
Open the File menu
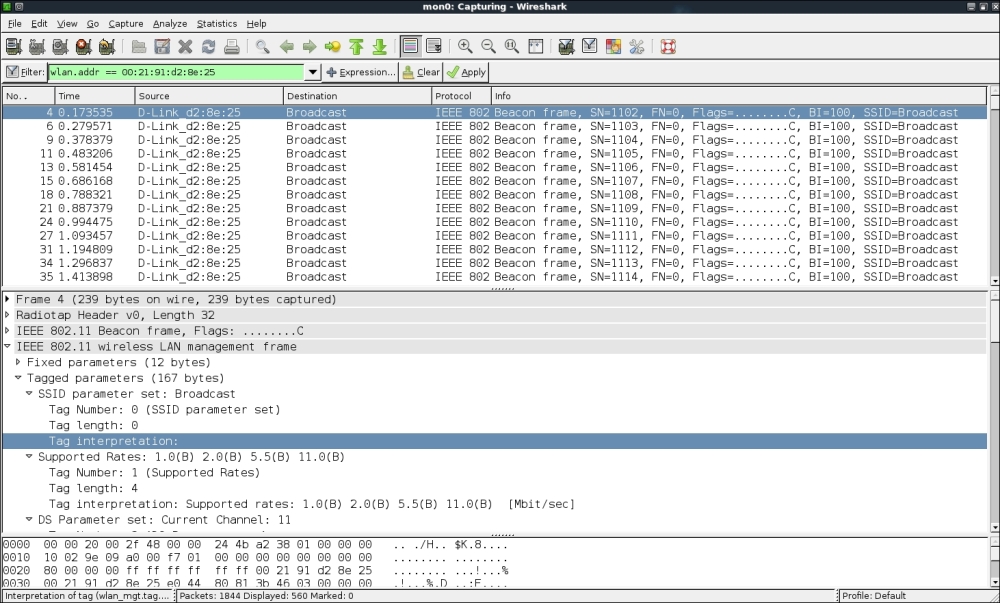[x=15, y=24]
